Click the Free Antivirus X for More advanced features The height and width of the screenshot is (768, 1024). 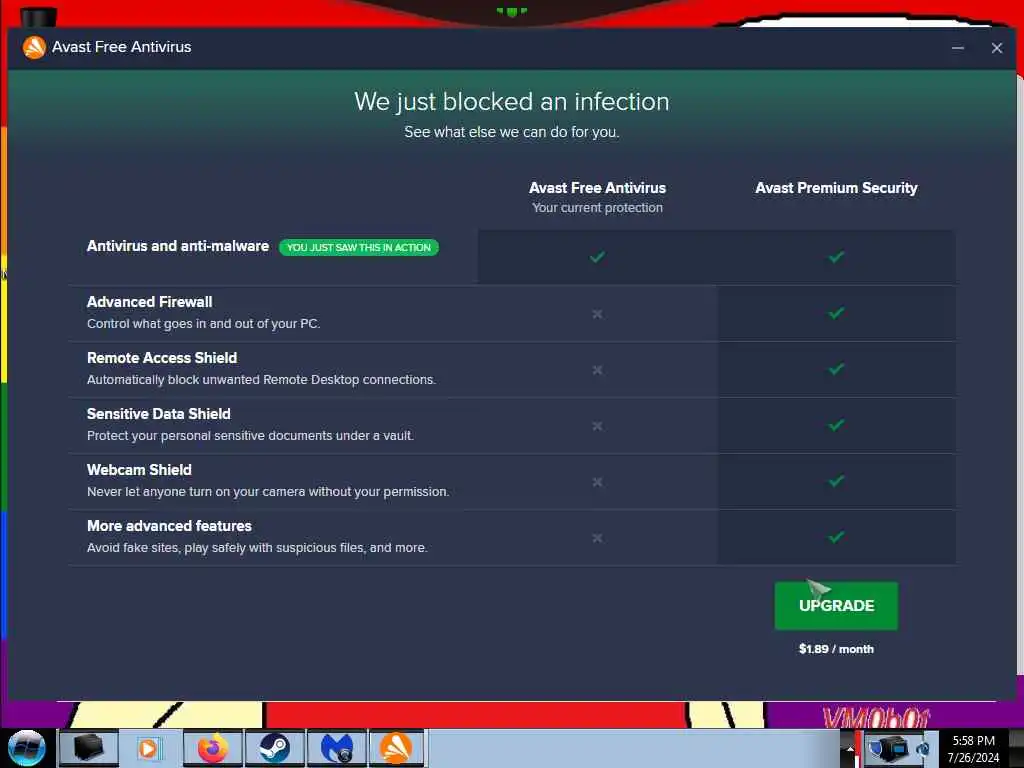pyautogui.click(x=597, y=538)
